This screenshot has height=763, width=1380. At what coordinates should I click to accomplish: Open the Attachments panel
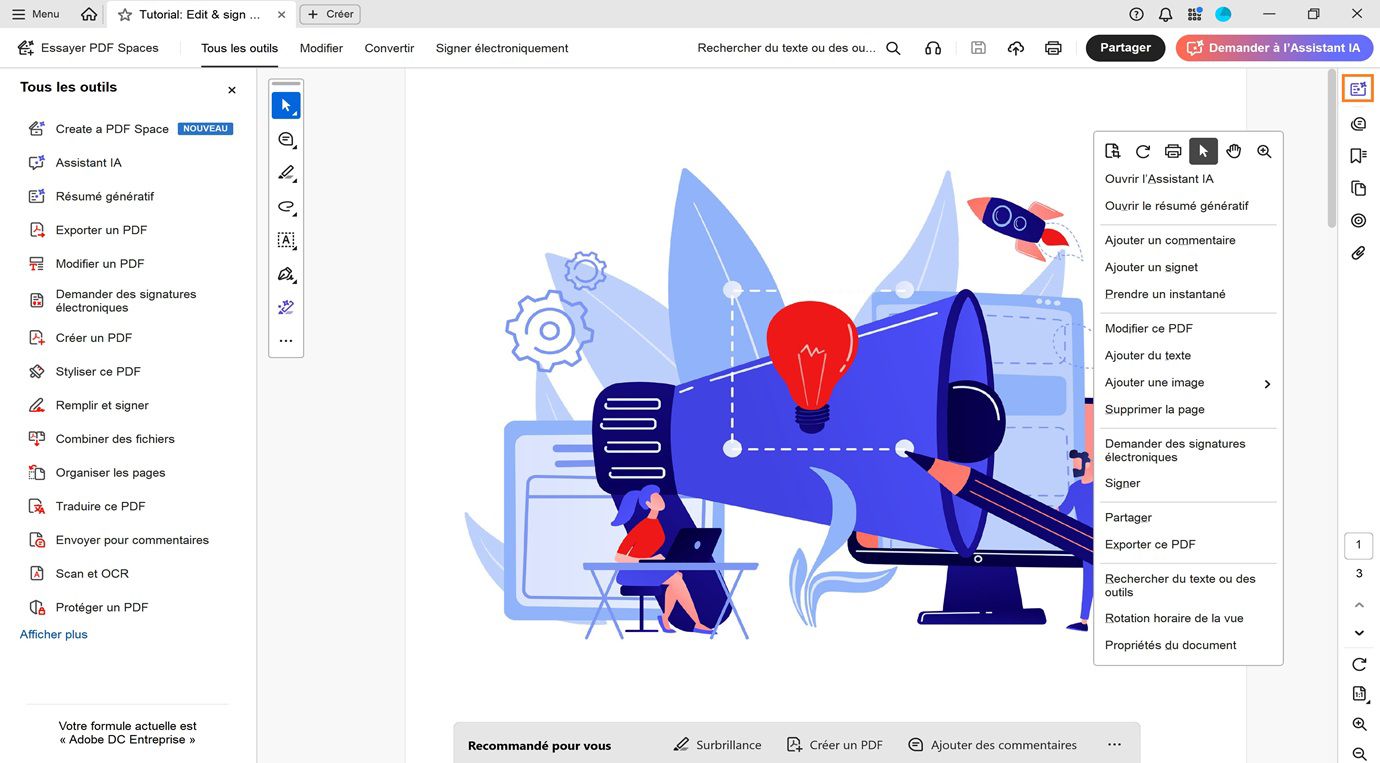[1357, 252]
